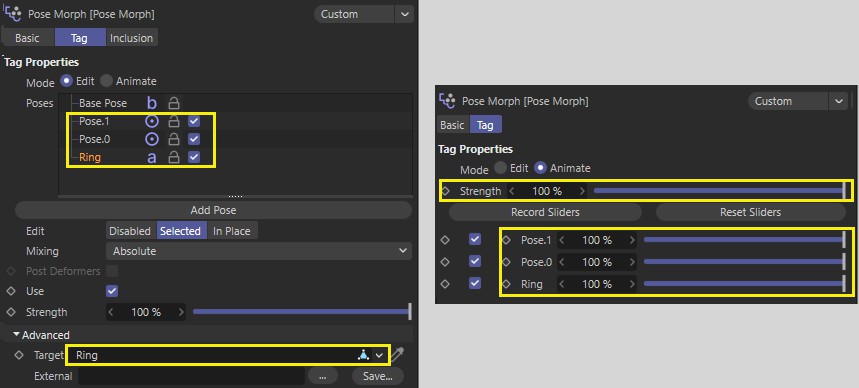The height and width of the screenshot is (388, 859).
Task: Click the Pose.0 slider bar
Action: coord(745,262)
